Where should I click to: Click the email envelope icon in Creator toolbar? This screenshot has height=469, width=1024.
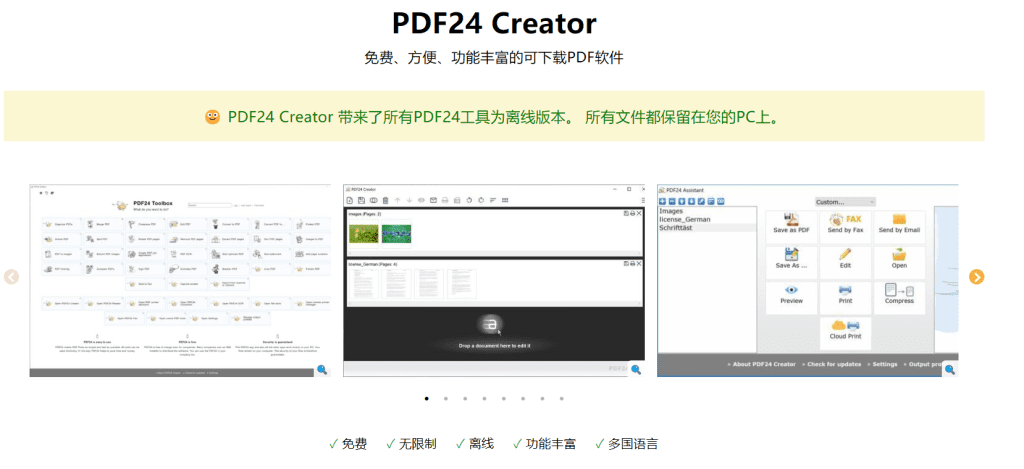tap(433, 200)
